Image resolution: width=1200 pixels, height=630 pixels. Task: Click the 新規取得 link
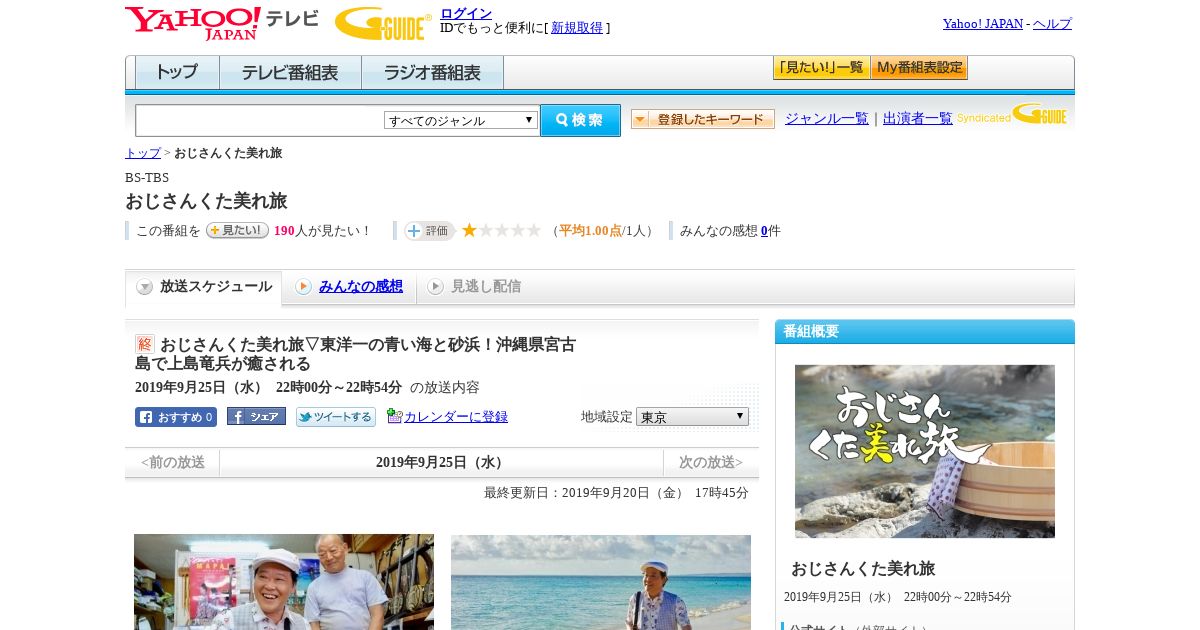point(577,28)
